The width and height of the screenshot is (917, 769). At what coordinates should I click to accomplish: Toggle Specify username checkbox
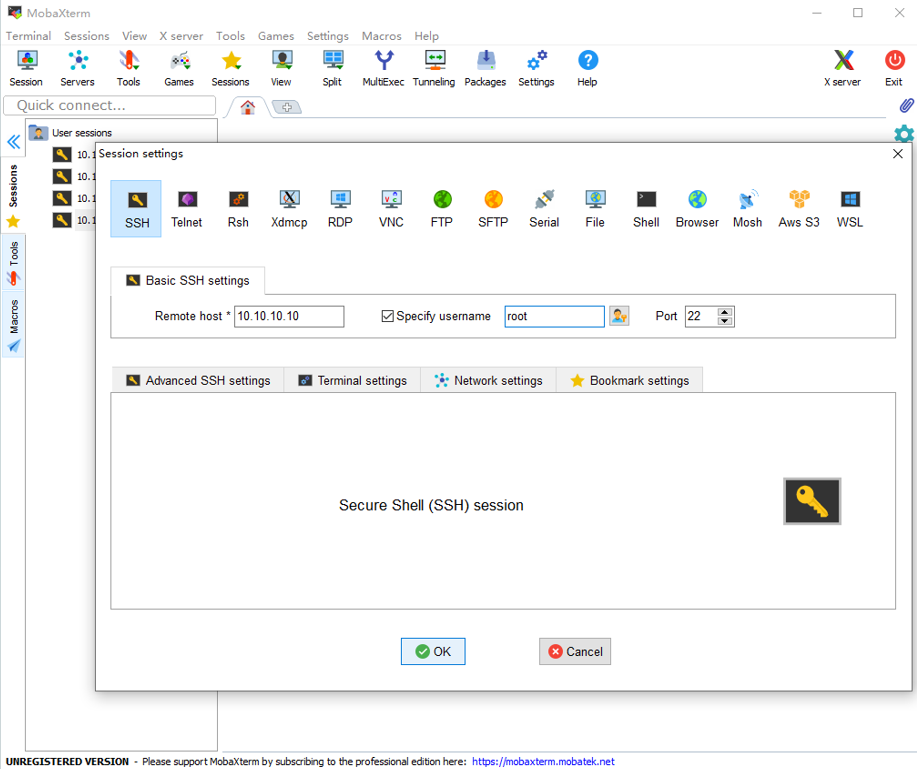387,316
